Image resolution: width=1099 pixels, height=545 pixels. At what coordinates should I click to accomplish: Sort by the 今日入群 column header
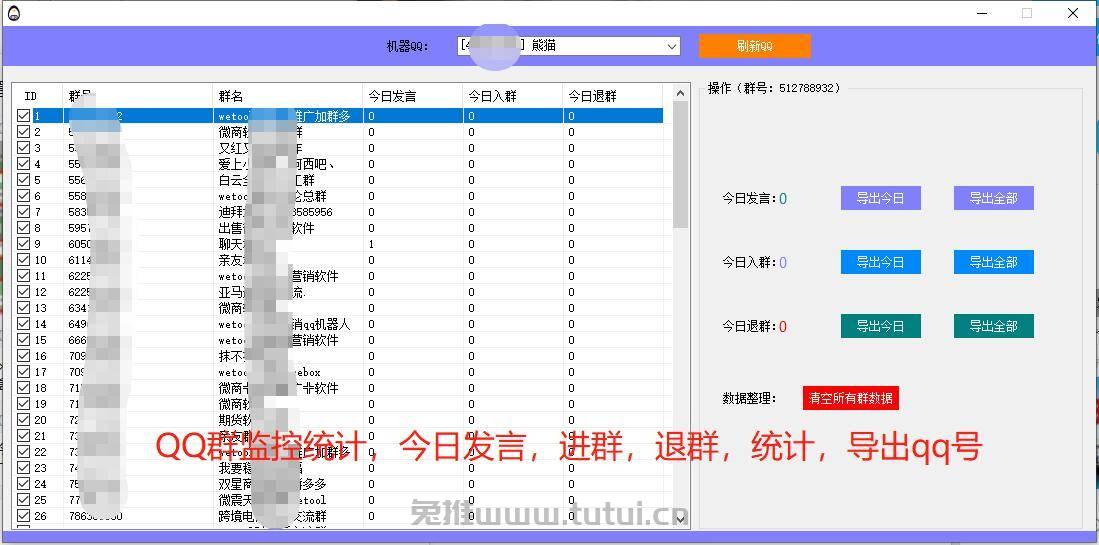(x=512, y=96)
